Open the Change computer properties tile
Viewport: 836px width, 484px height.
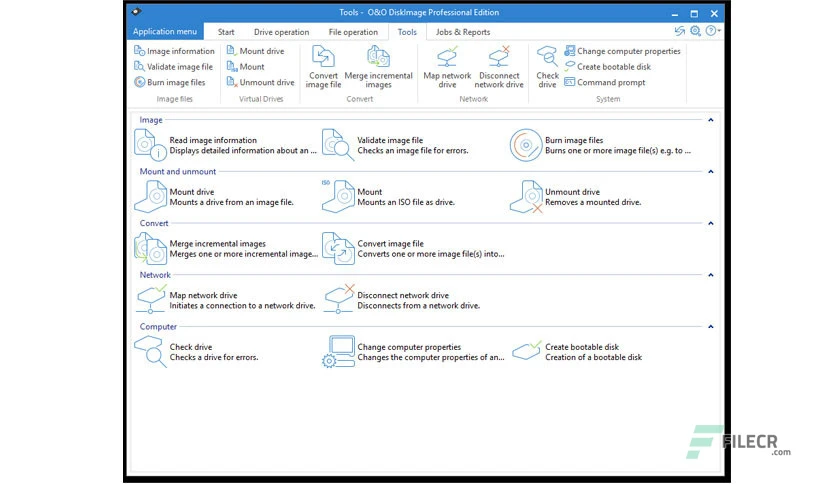pos(413,352)
